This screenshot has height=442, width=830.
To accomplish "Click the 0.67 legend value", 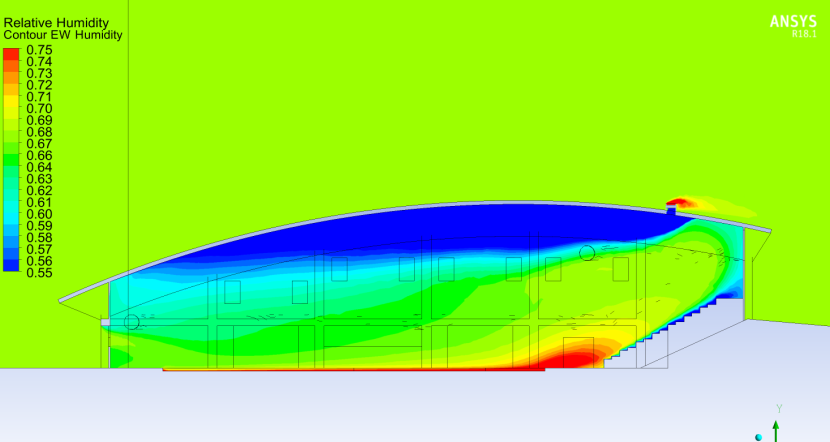I will pyautogui.click(x=39, y=143).
